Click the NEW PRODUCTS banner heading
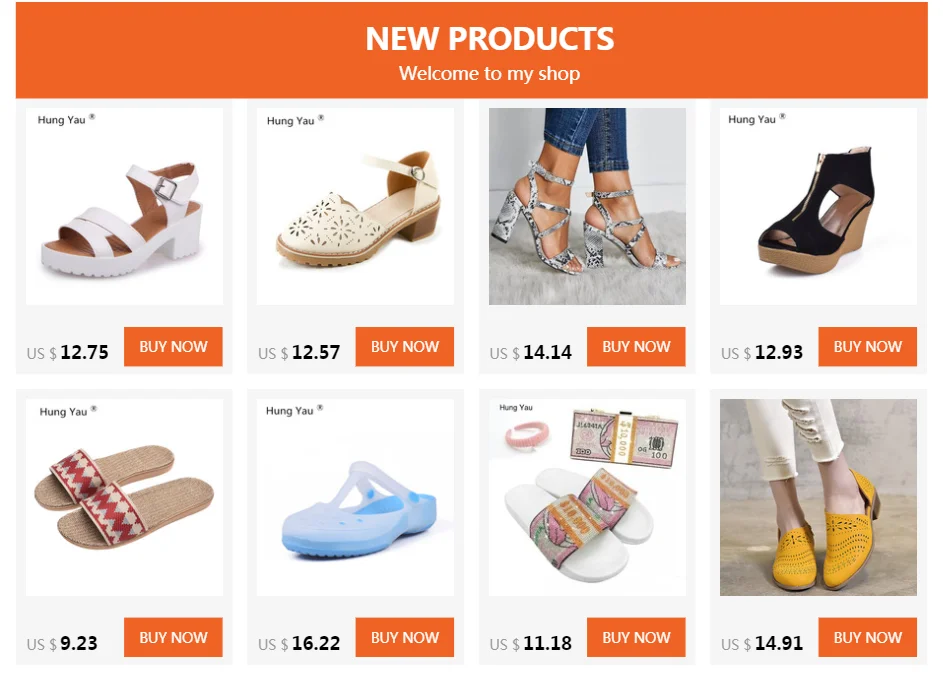Image resolution: width=943 pixels, height=692 pixels. pyautogui.click(x=490, y=39)
